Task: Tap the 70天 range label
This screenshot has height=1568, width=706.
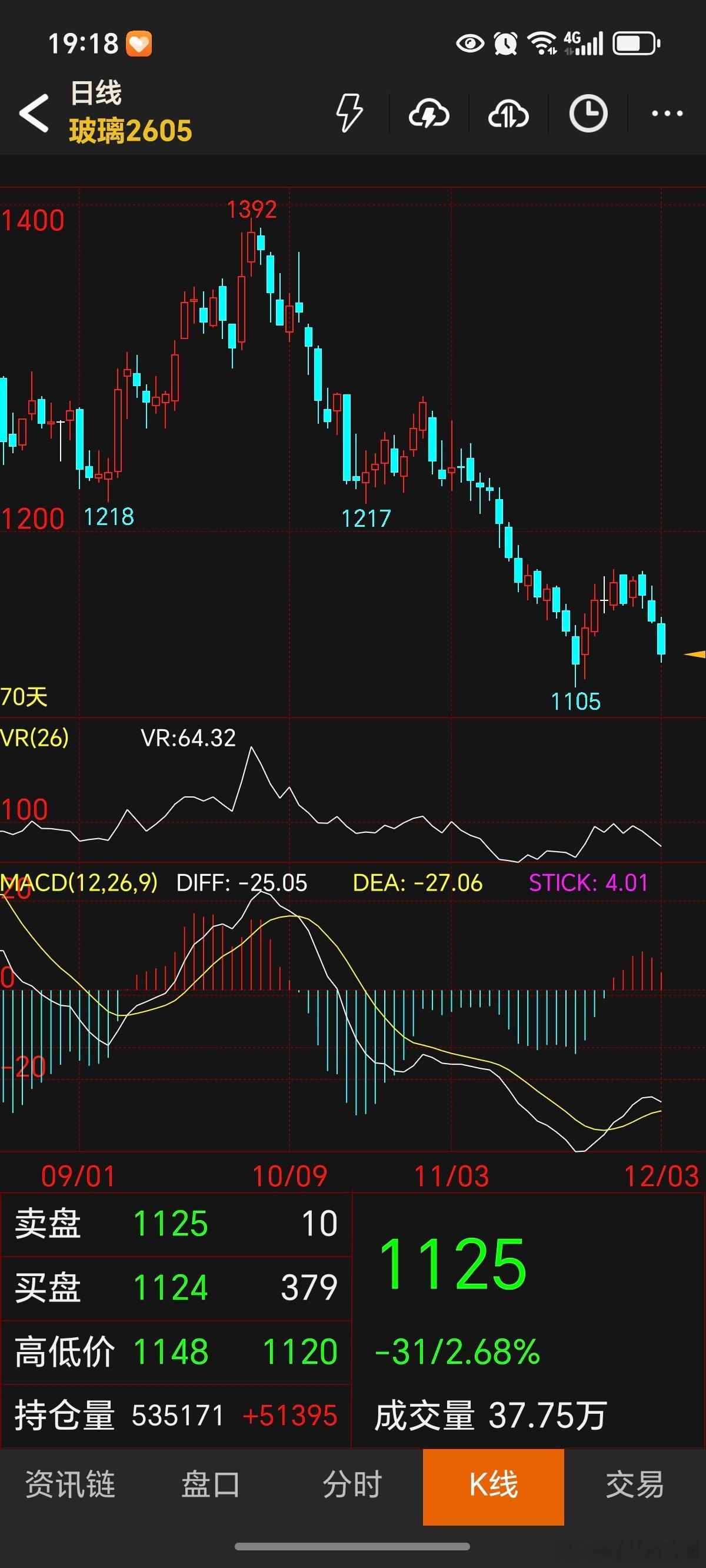Action: click(x=24, y=696)
